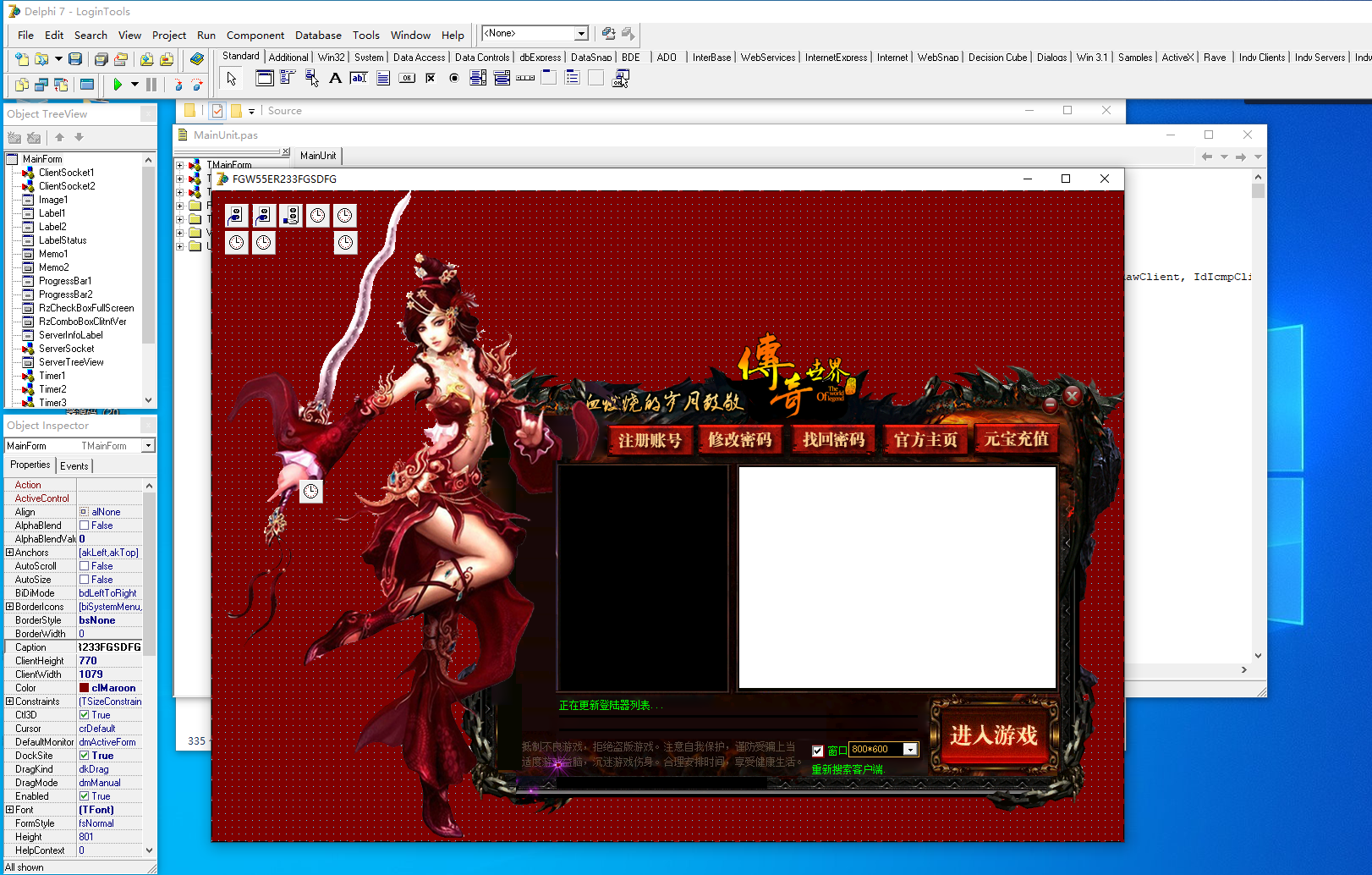The width and height of the screenshot is (1372, 875).
Task: Select the Timer icon over character artwork
Action: (311, 491)
